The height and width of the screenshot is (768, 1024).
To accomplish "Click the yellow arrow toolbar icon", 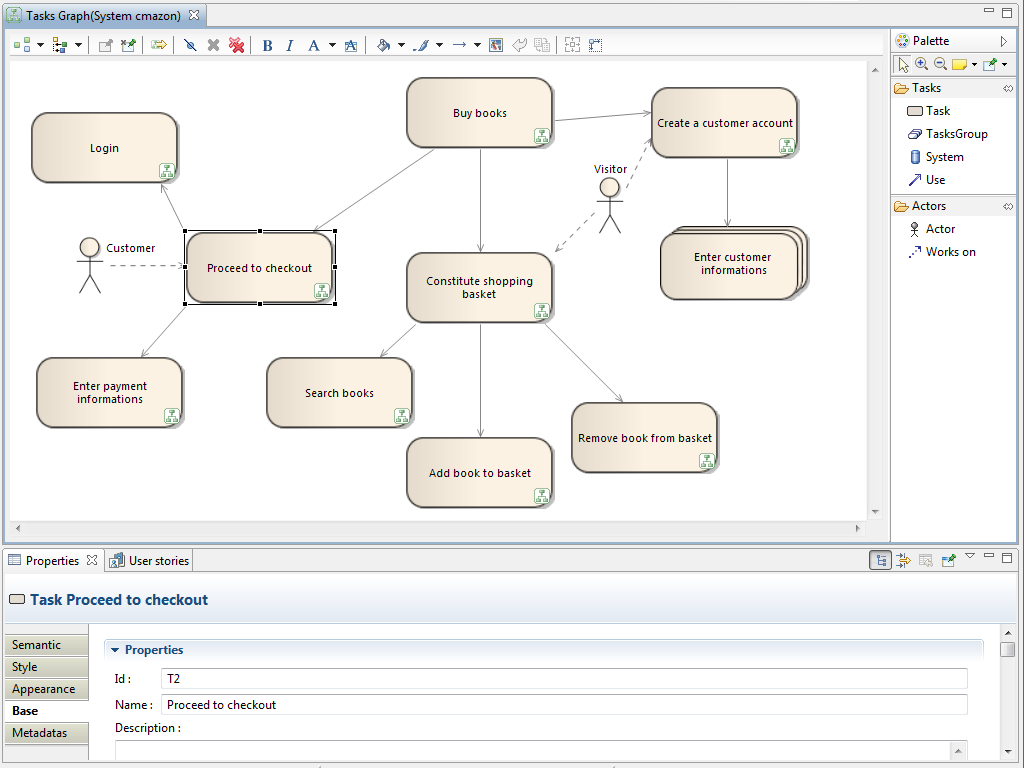I will (x=159, y=45).
